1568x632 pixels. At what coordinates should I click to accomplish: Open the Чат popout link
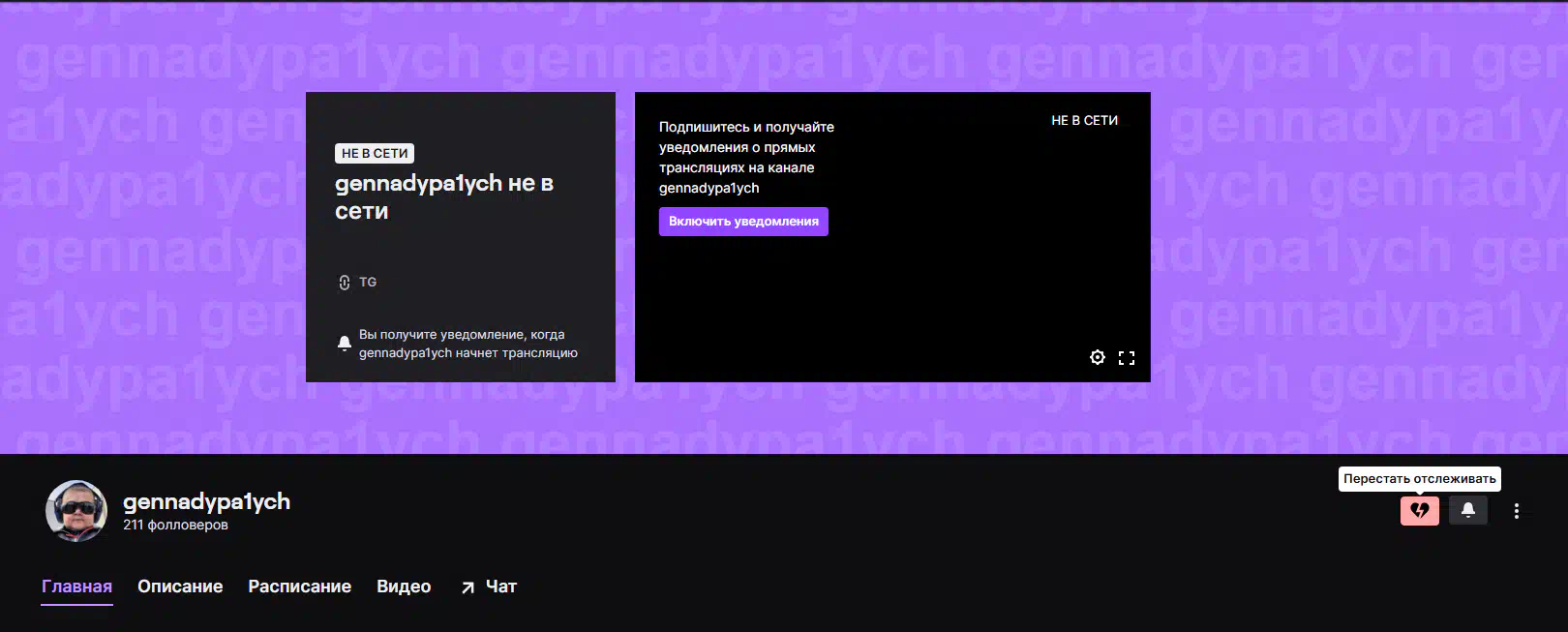489,587
